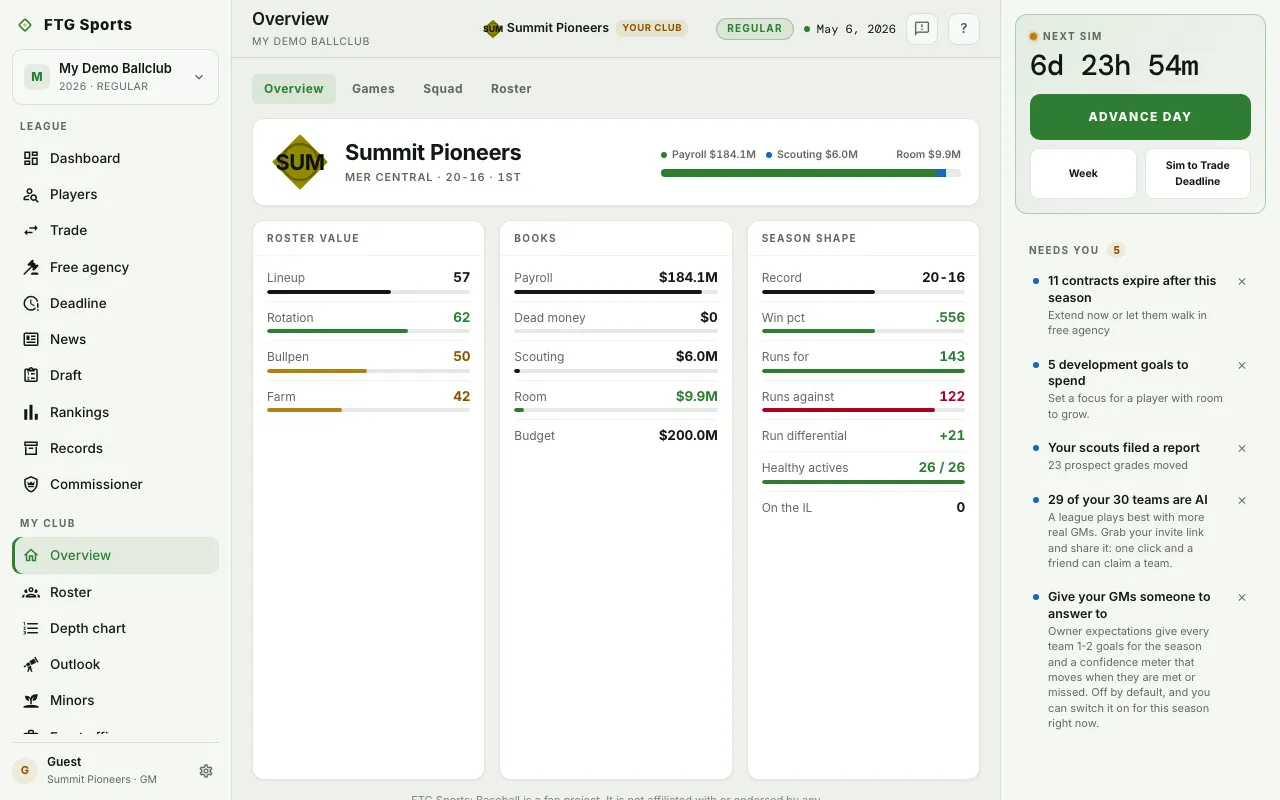Switch to the Roster tab

pyautogui.click(x=511, y=89)
